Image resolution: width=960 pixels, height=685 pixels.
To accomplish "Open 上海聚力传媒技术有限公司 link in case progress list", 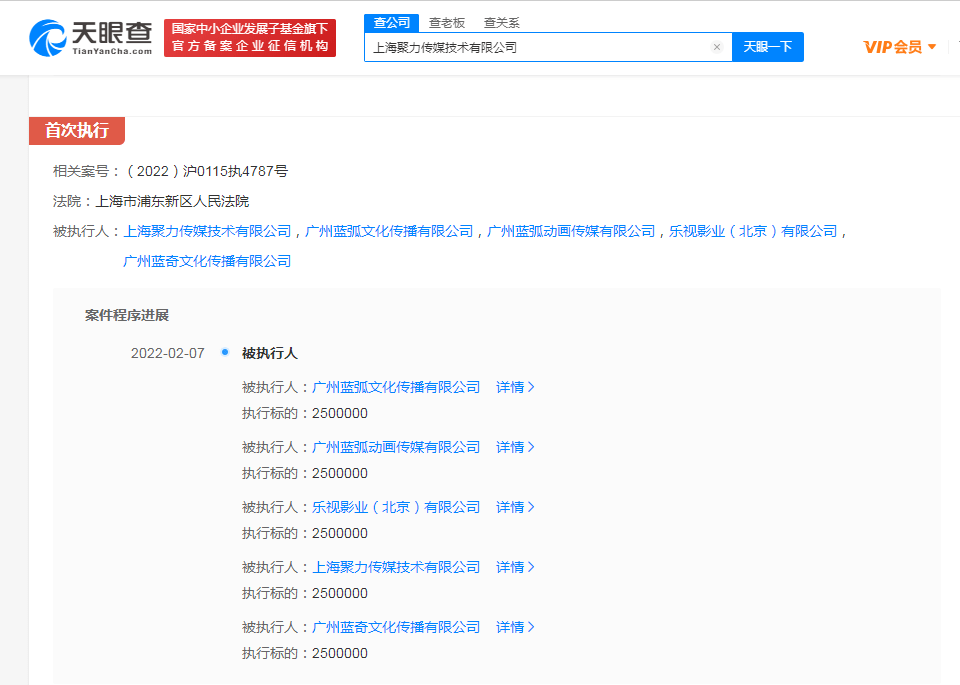I will click(x=396, y=567).
